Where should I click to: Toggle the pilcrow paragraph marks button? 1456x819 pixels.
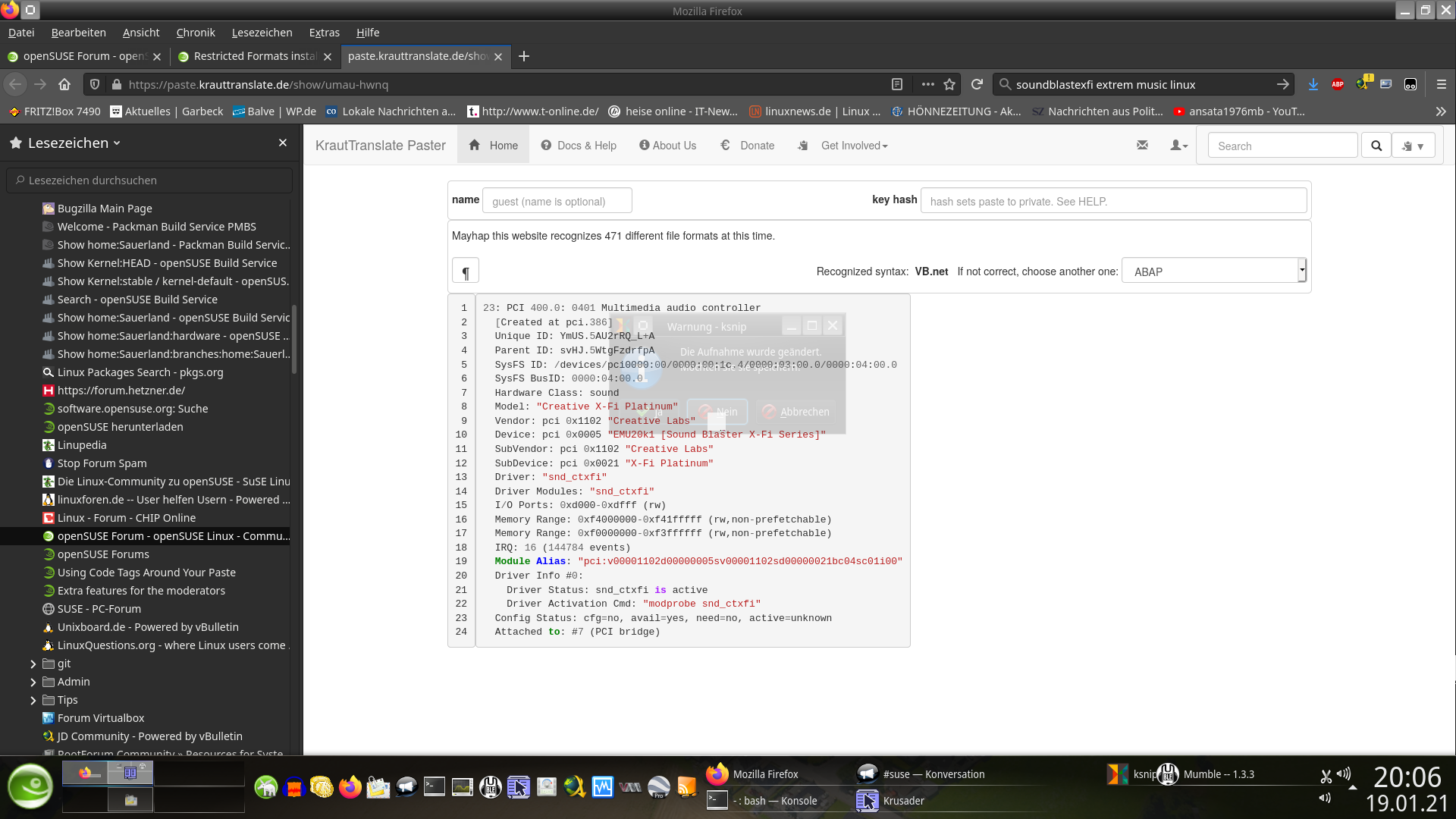tap(466, 271)
